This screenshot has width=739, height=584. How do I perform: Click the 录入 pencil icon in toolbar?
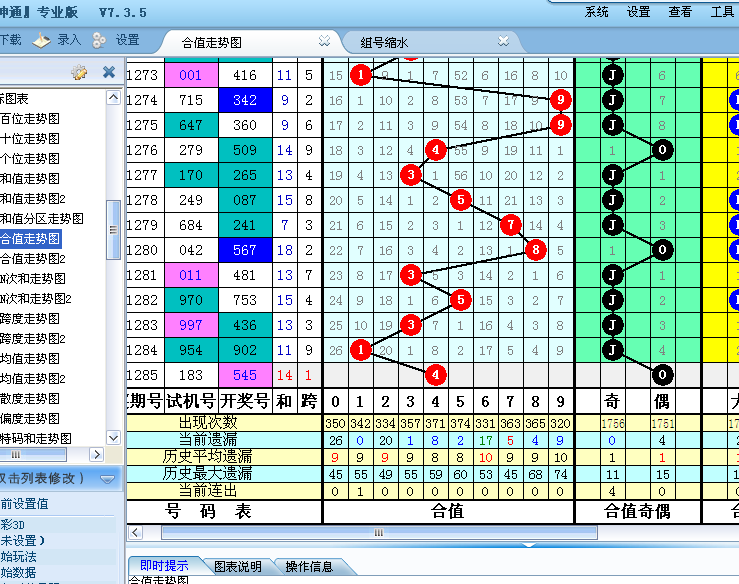pyautogui.click(x=41, y=41)
